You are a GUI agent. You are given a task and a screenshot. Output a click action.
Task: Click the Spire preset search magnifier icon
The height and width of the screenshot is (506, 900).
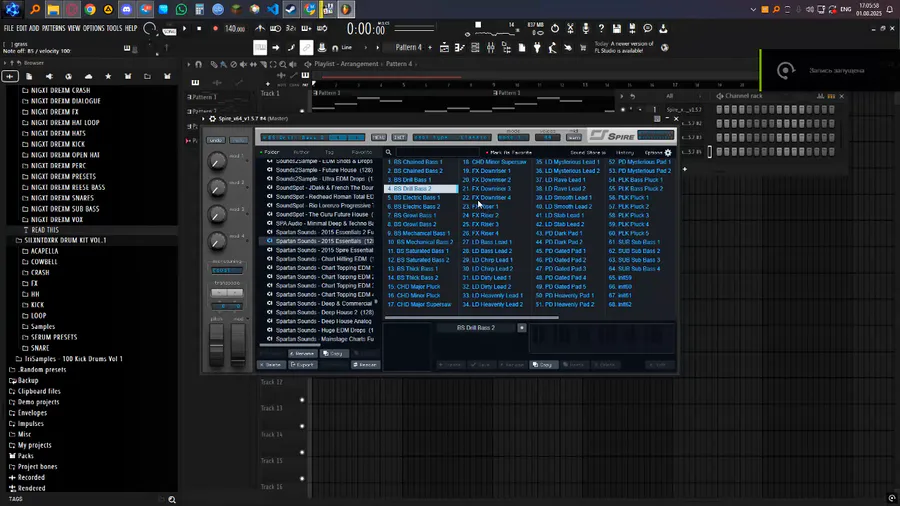click(x=389, y=153)
